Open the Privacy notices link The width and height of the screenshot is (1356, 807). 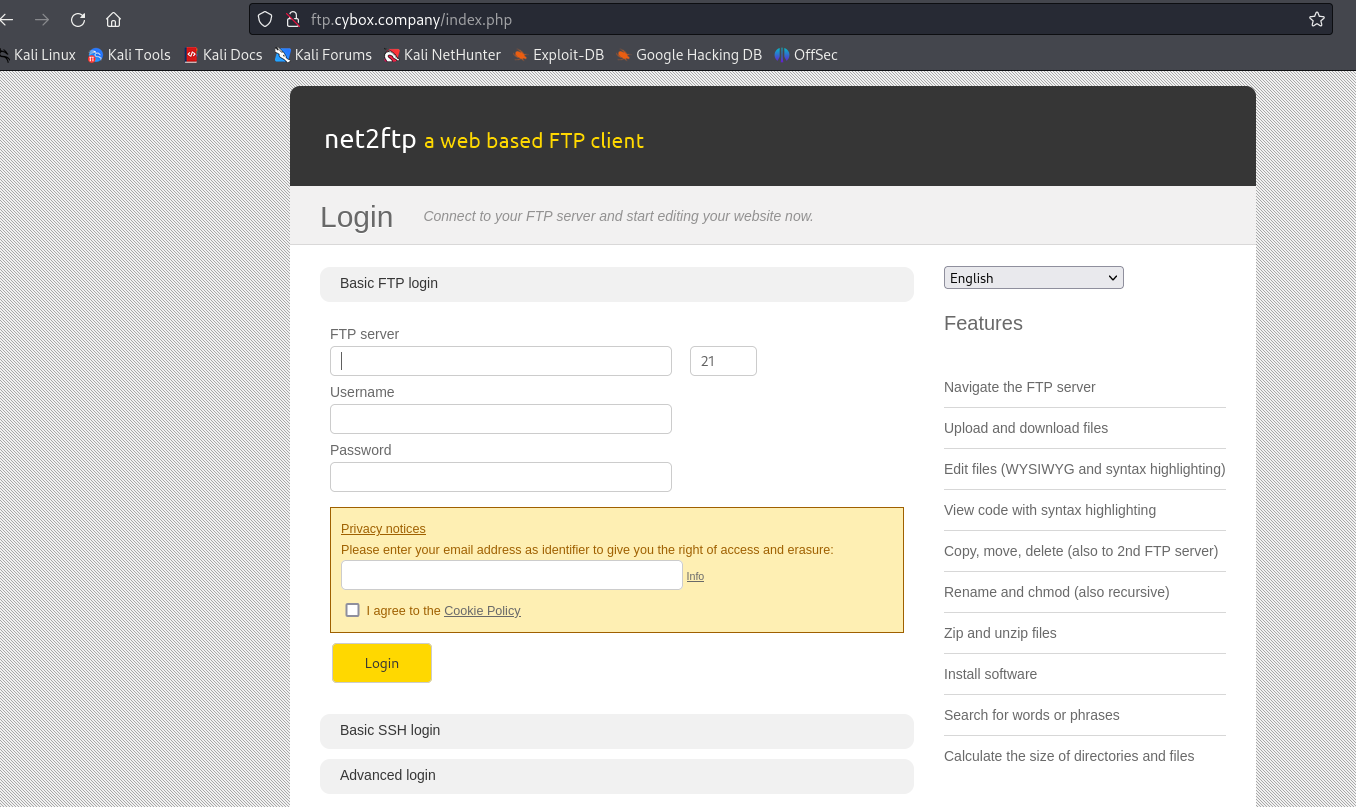tap(383, 529)
